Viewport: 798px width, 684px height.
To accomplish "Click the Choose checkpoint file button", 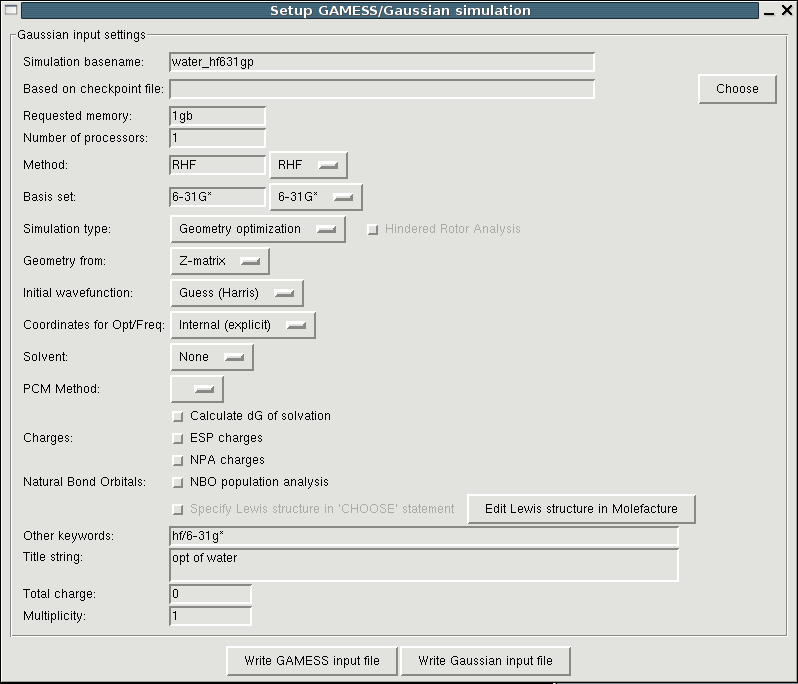I will [737, 89].
